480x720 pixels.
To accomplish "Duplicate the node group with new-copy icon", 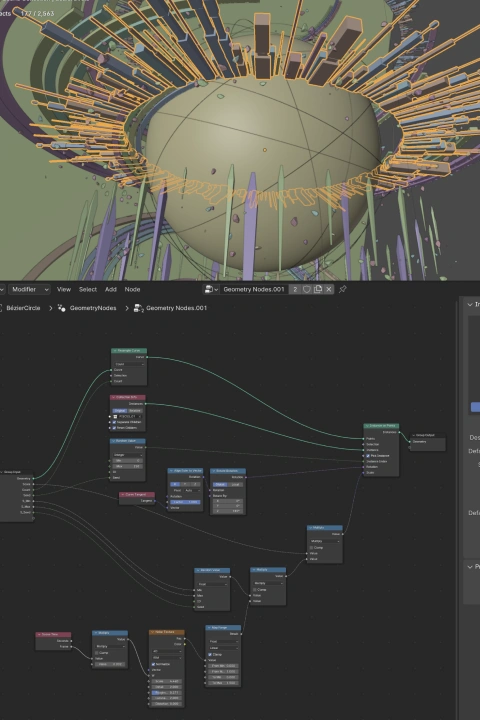I will point(317,289).
